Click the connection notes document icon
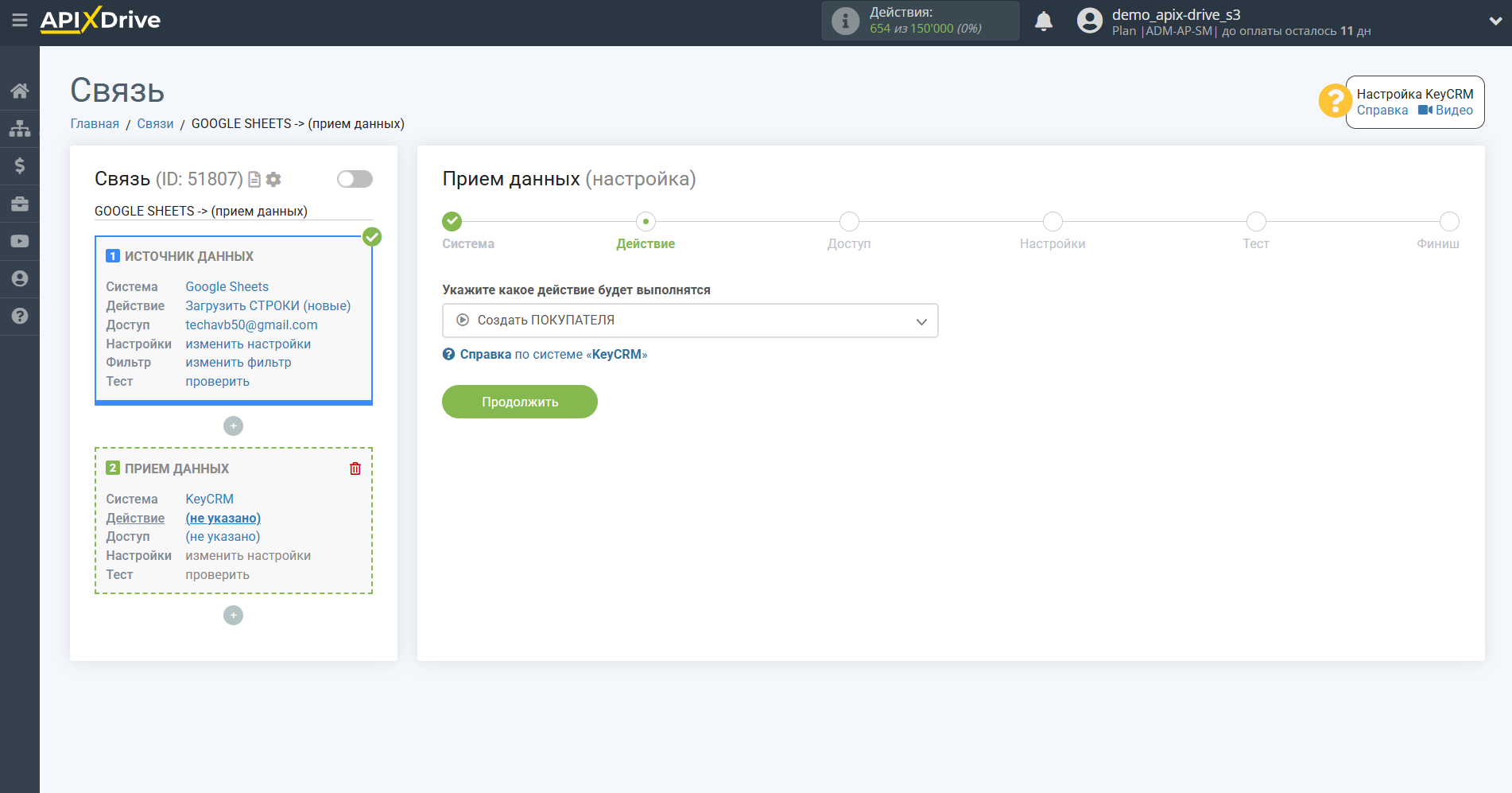The height and width of the screenshot is (793, 1512). [254, 180]
